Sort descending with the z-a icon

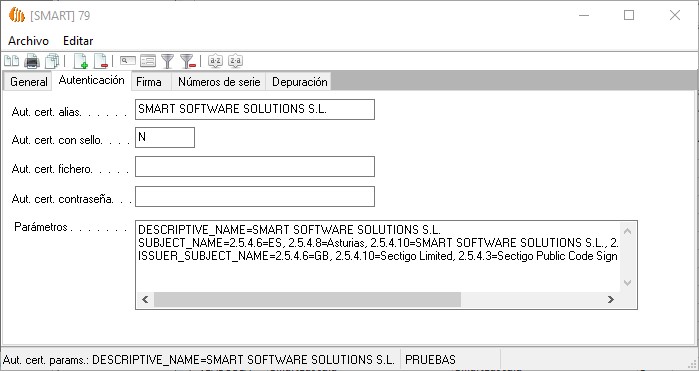point(235,61)
